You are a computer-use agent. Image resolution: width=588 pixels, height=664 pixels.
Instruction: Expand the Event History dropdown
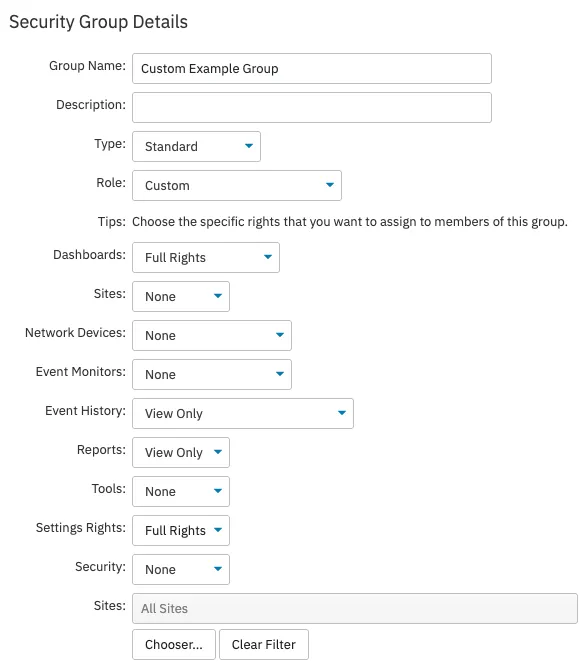coord(243,413)
